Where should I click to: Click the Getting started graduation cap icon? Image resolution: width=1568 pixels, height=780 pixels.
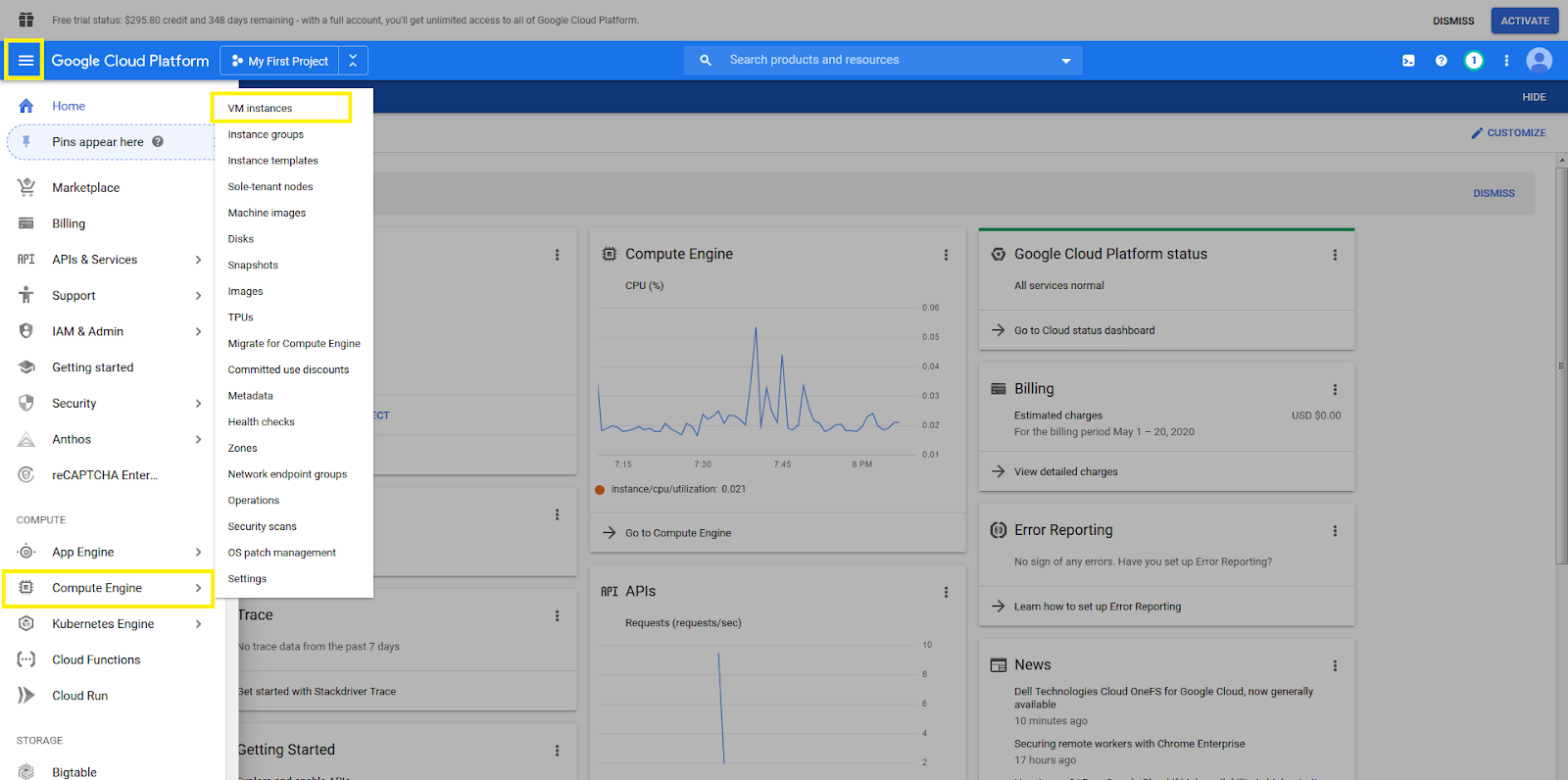click(26, 367)
